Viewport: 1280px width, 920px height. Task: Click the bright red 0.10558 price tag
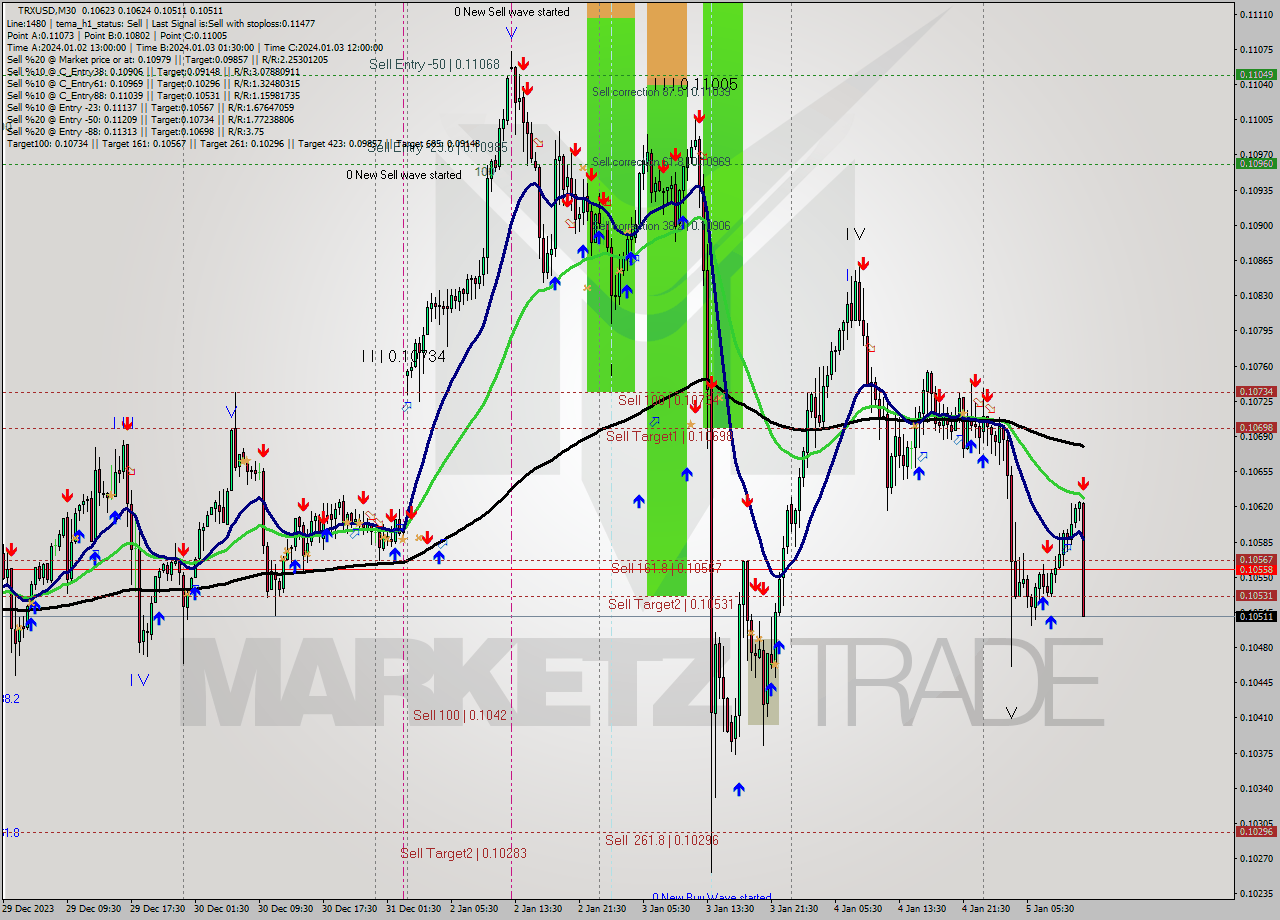(x=1256, y=569)
